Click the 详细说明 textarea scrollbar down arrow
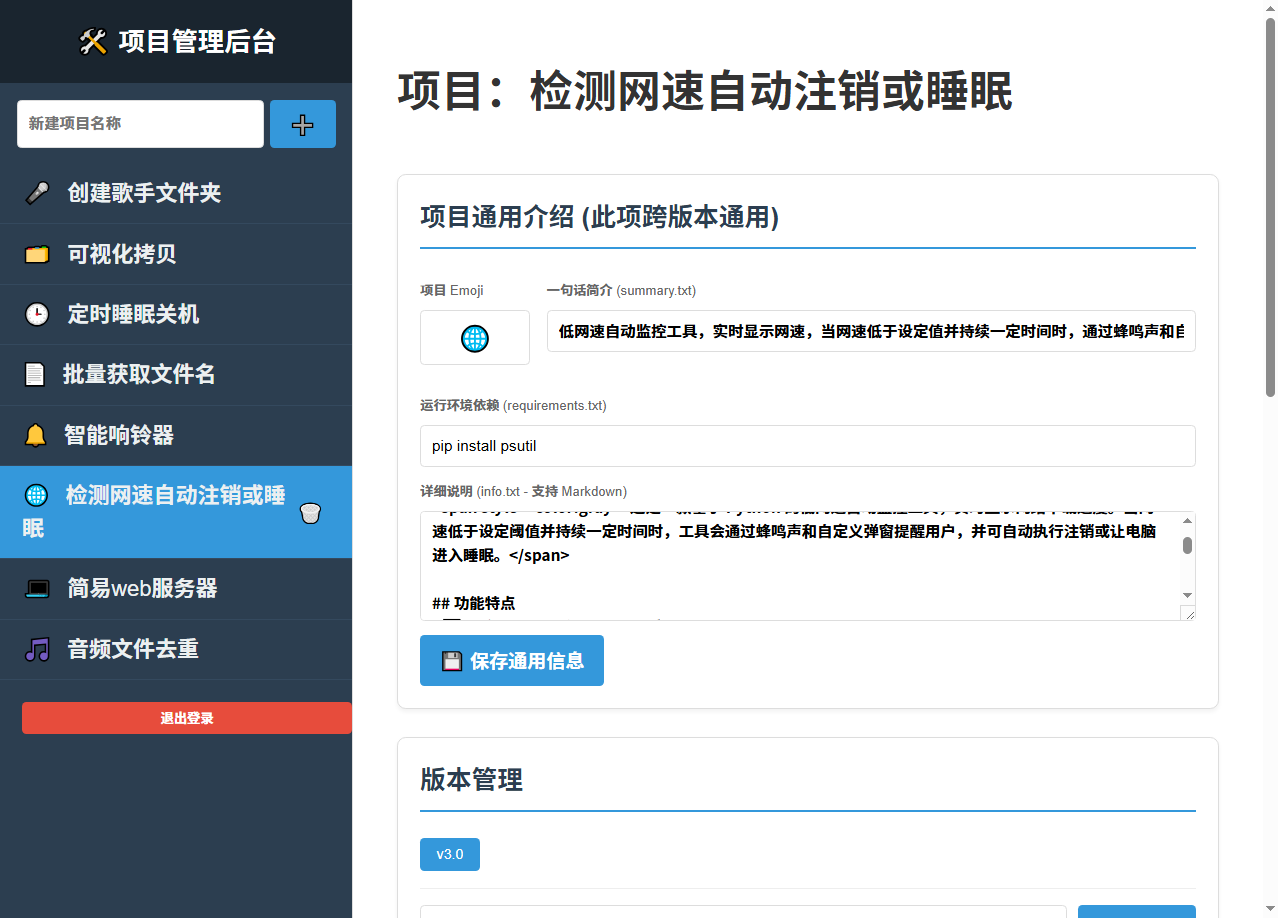 click(x=1187, y=594)
